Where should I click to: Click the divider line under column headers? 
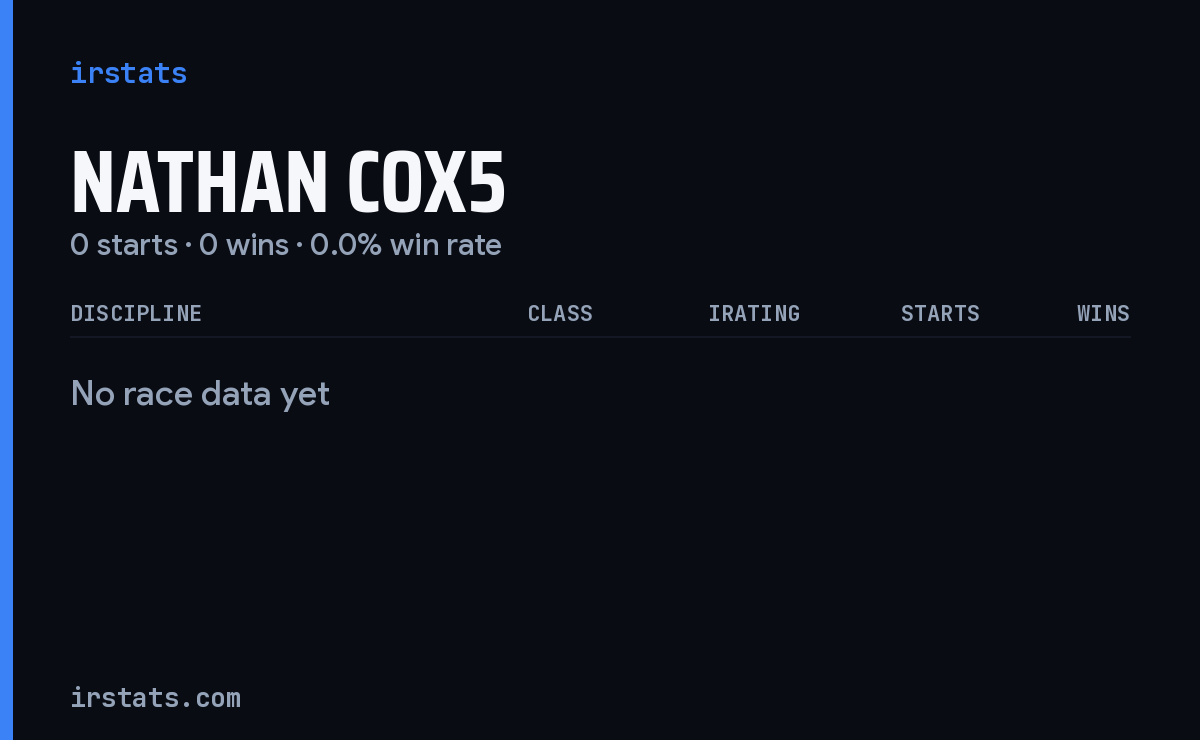(x=600, y=337)
